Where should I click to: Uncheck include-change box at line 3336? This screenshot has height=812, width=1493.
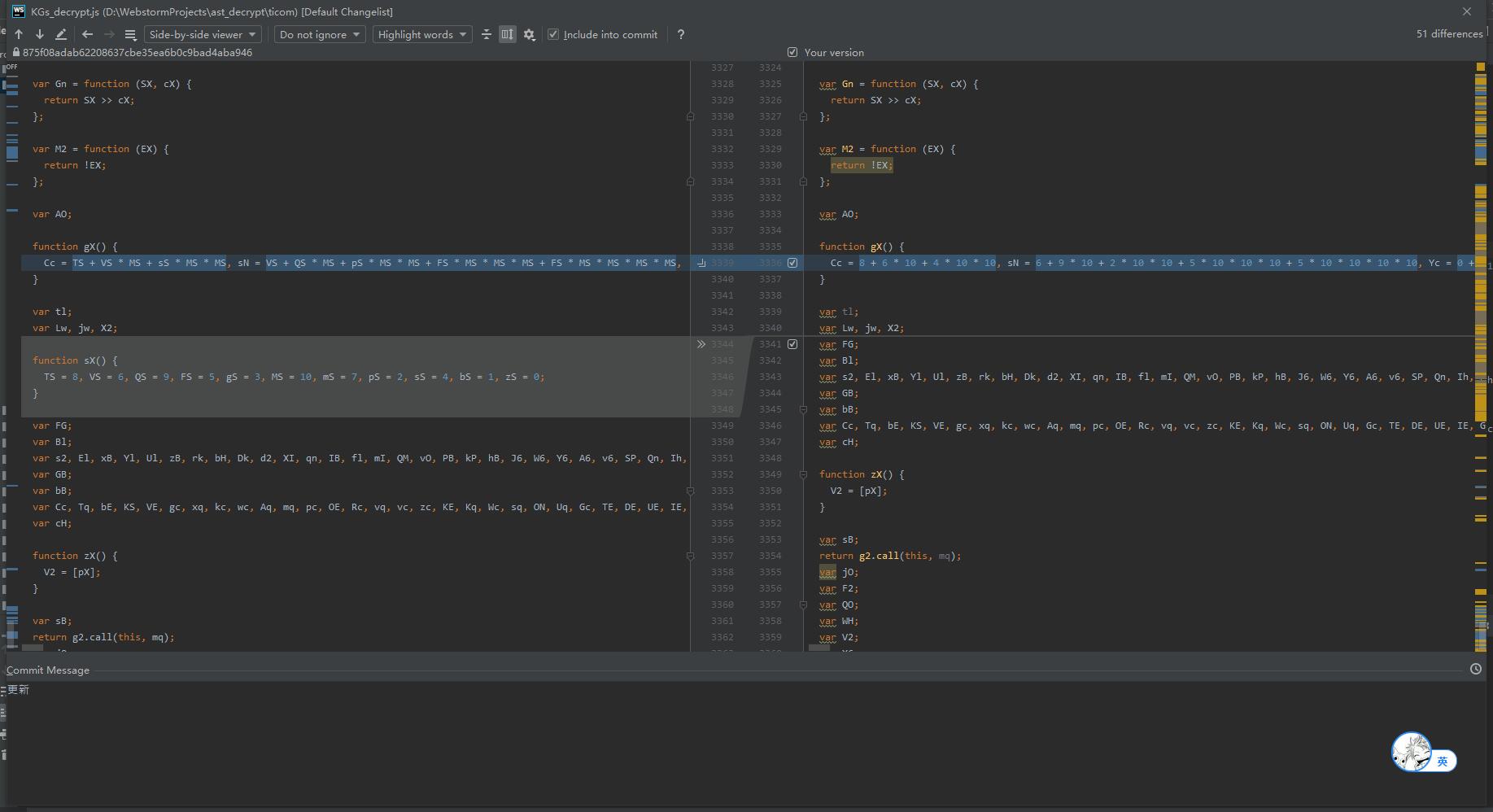pos(792,263)
